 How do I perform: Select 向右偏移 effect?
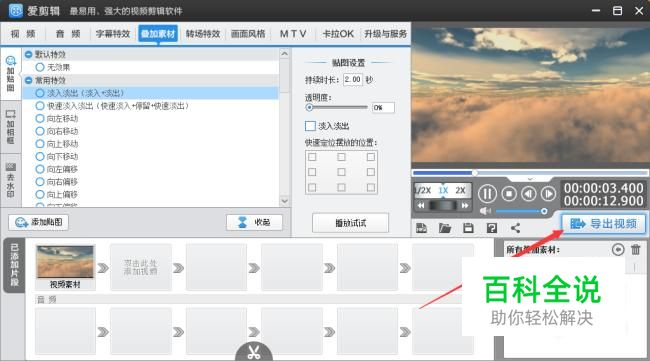pos(40,182)
